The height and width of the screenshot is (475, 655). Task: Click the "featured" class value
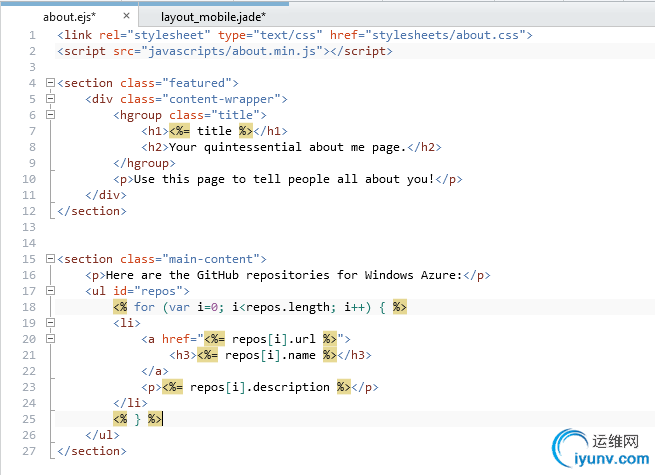click(x=197, y=83)
